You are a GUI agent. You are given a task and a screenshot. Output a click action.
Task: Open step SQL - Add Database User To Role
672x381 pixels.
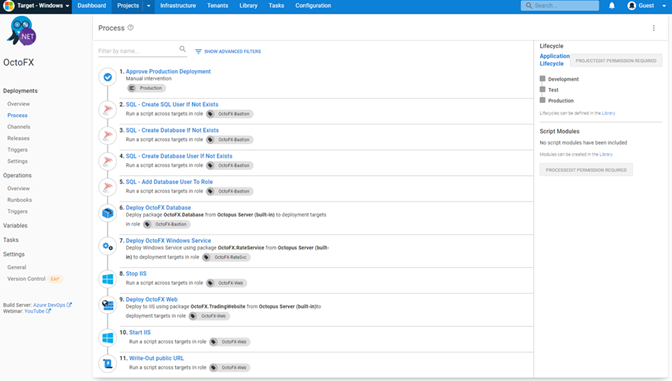pos(169,182)
